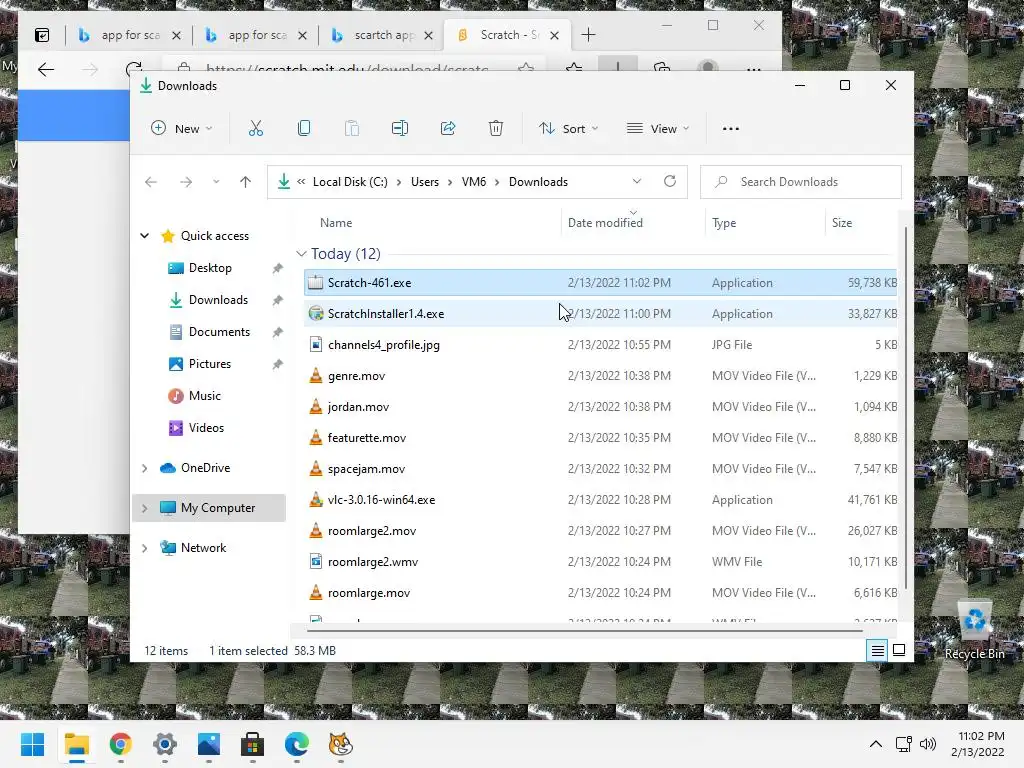Viewport: 1024px width, 768px height.
Task: Click Local Disk (C:) breadcrumb
Action: coord(350,182)
